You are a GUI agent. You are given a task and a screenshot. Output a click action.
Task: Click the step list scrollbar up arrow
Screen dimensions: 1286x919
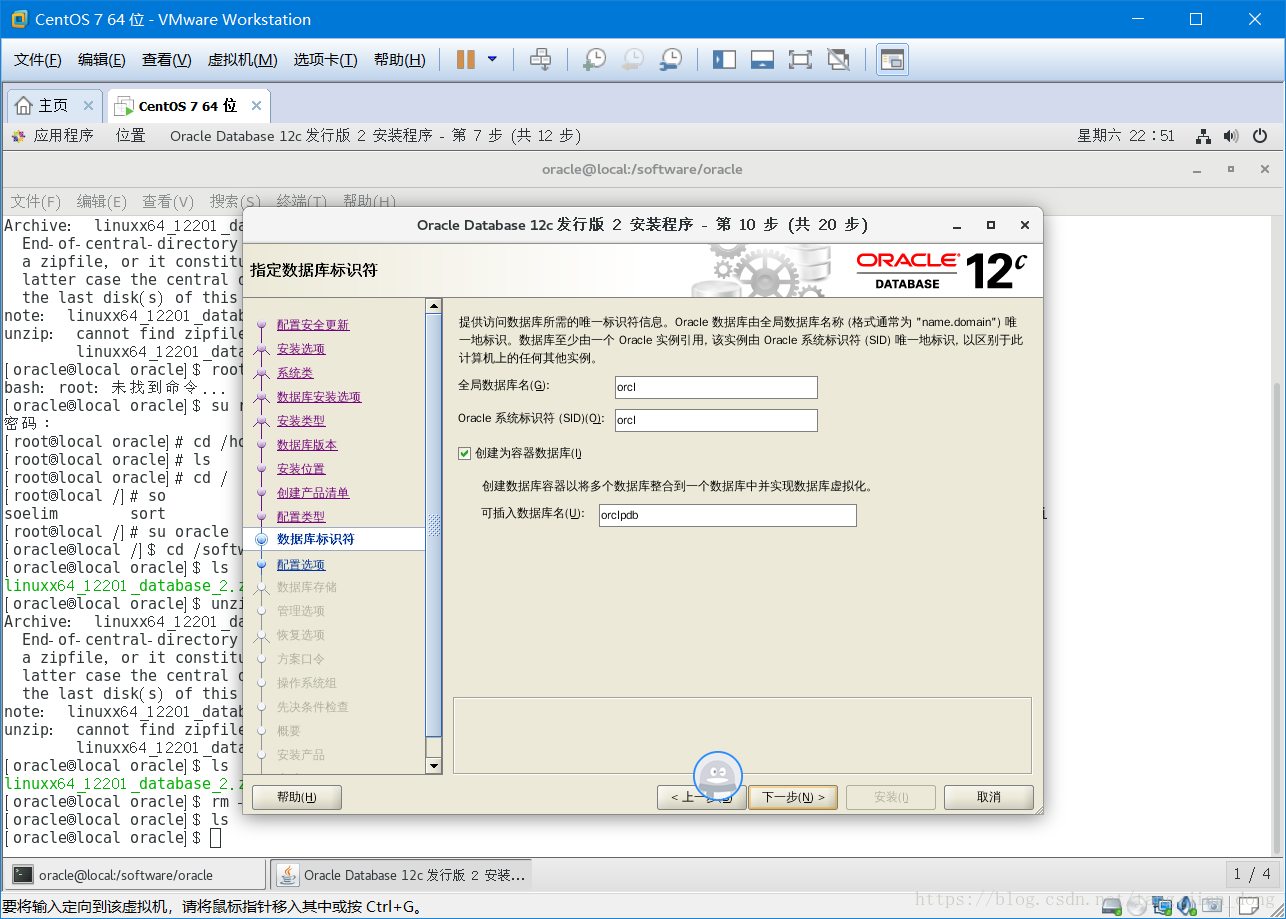[433, 306]
